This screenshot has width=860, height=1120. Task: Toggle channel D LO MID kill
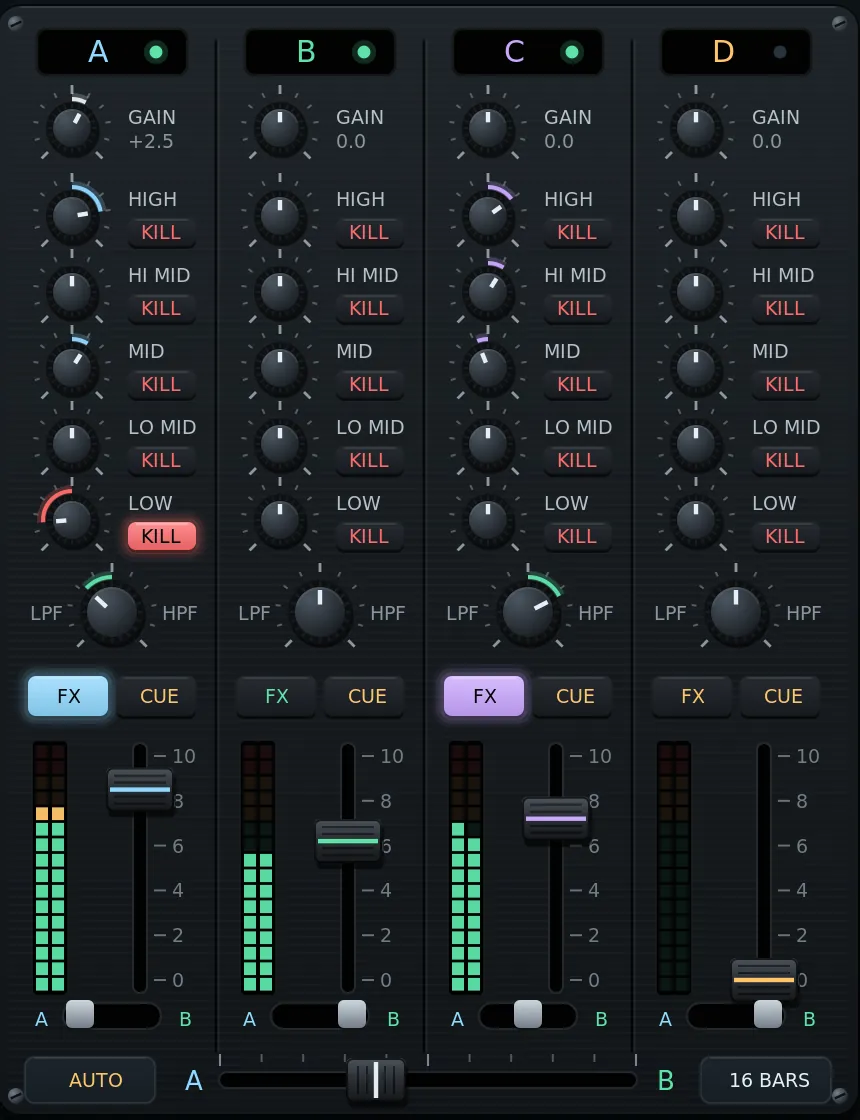point(785,460)
